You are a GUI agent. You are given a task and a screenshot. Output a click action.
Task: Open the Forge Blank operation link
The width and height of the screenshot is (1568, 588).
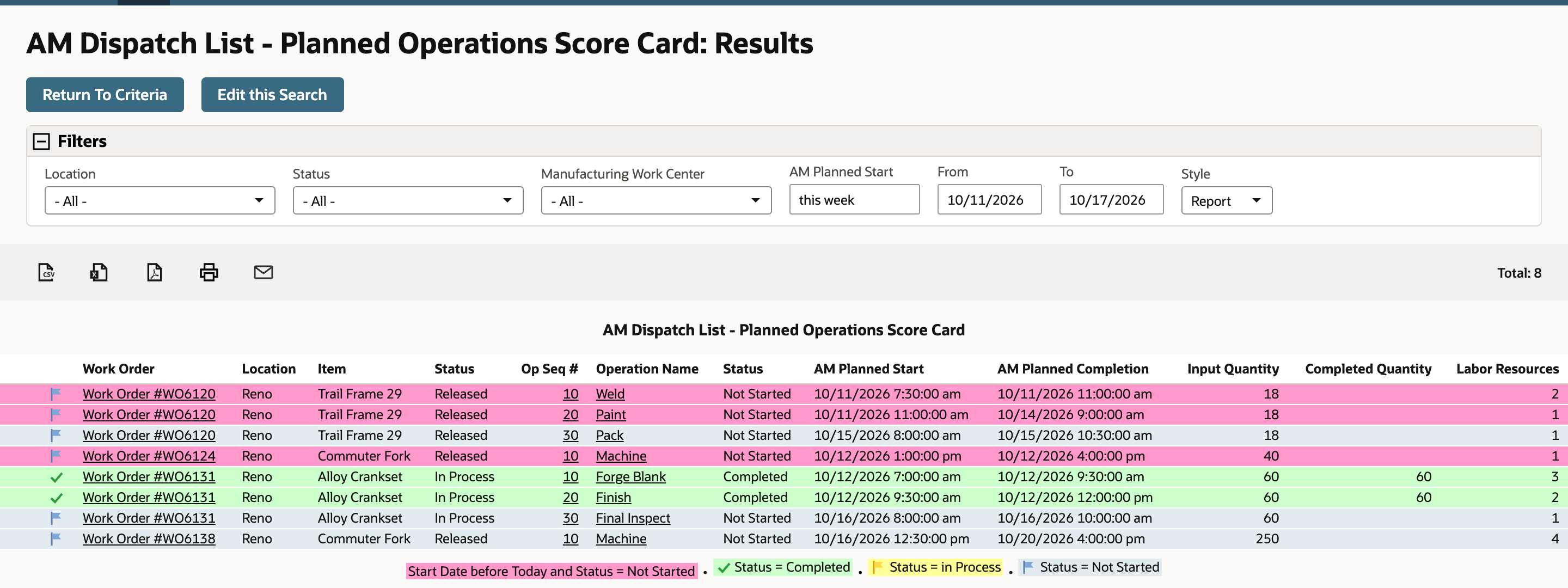point(630,476)
